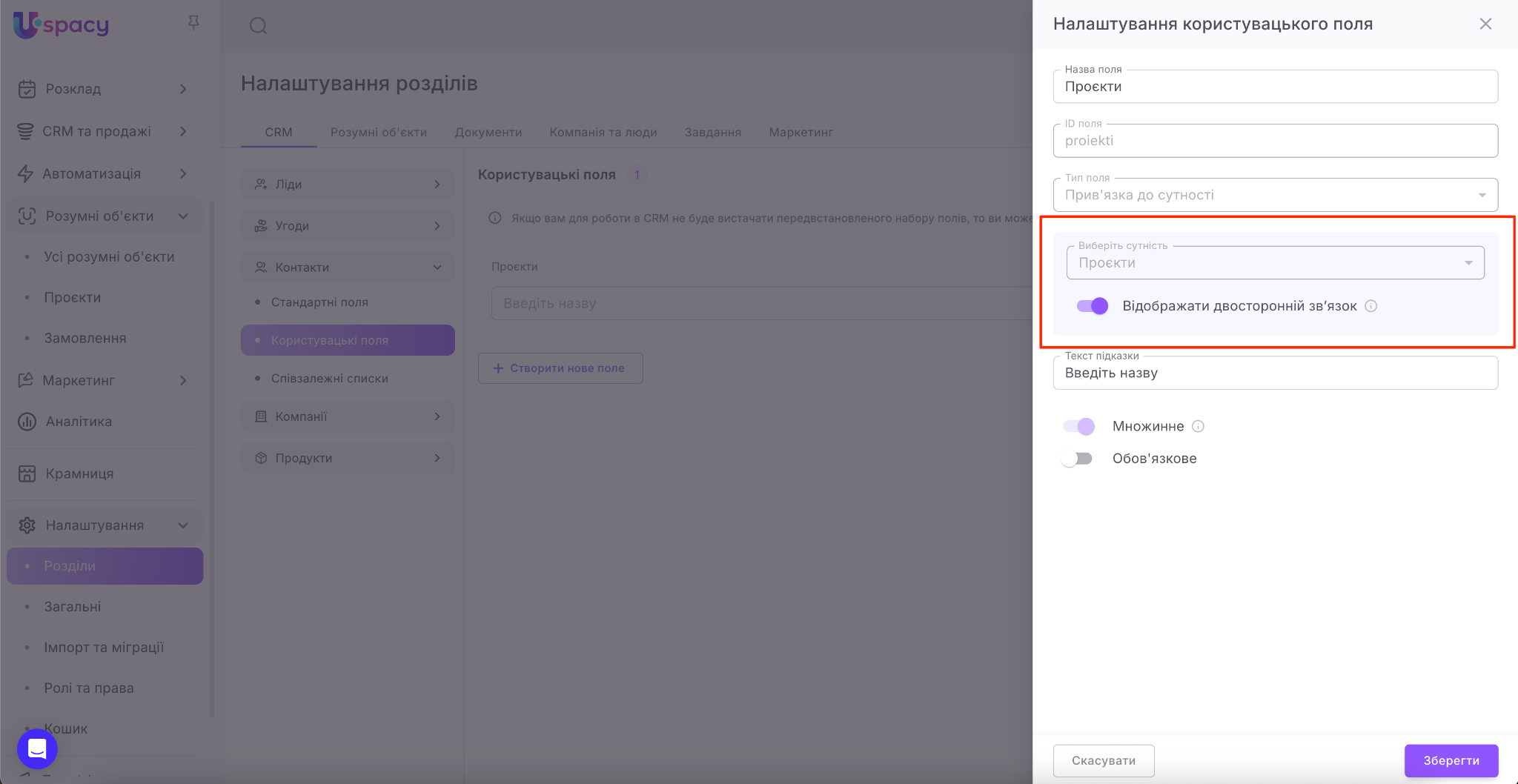Image resolution: width=1518 pixels, height=784 pixels.
Task: Open the Виберіть сутність dropdown
Action: pos(1275,263)
